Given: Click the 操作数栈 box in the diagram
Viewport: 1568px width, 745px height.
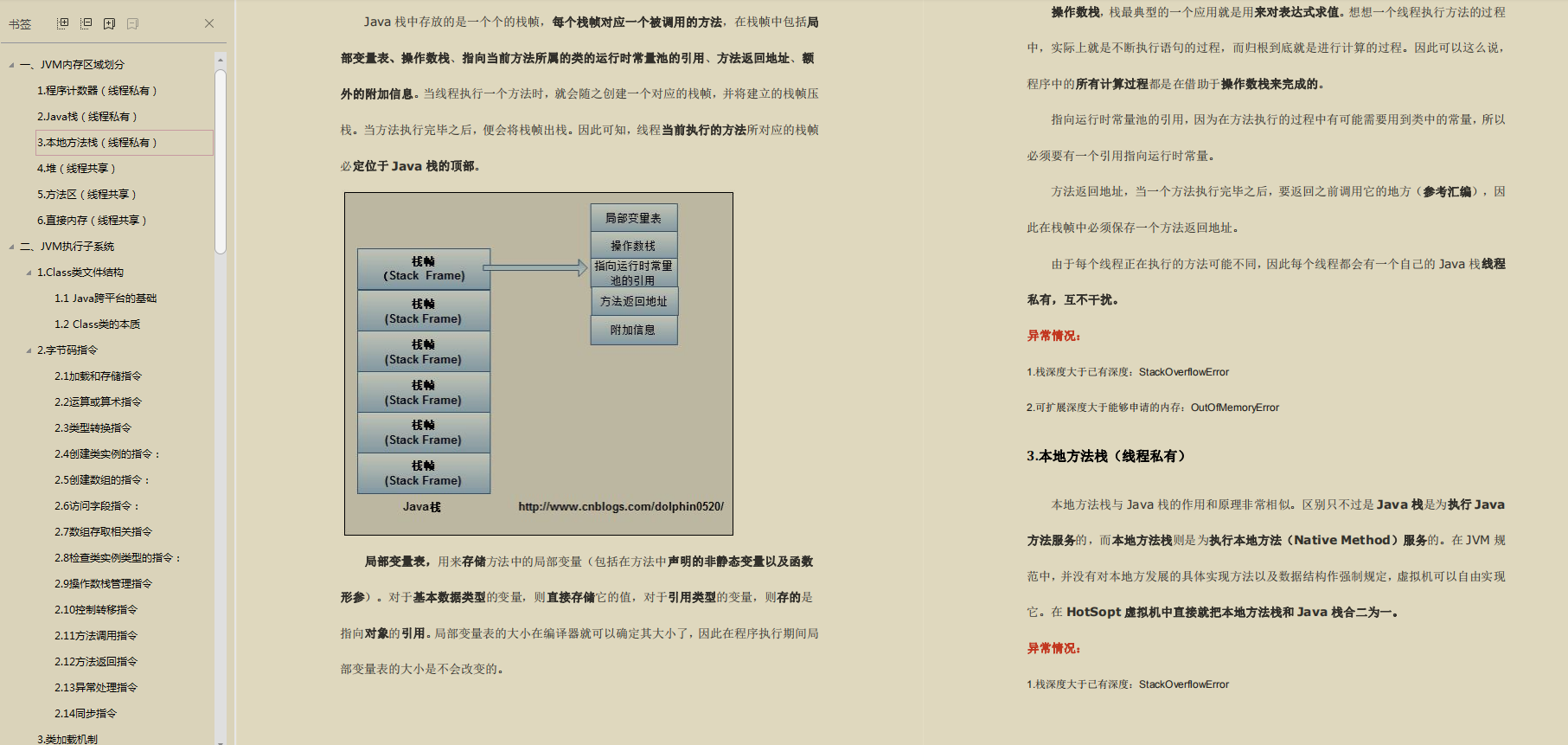Looking at the screenshot, I should 634,246.
